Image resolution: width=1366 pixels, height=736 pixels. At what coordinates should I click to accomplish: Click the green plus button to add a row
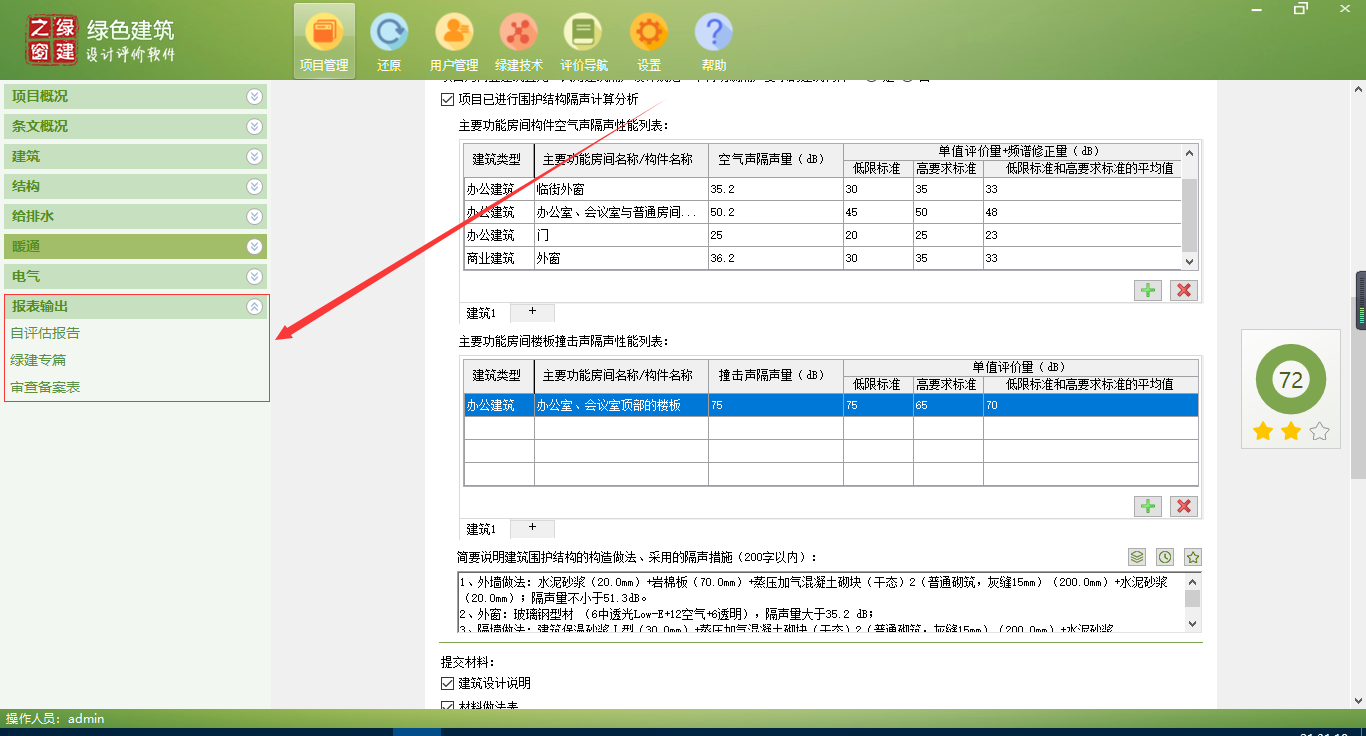pyautogui.click(x=1147, y=290)
